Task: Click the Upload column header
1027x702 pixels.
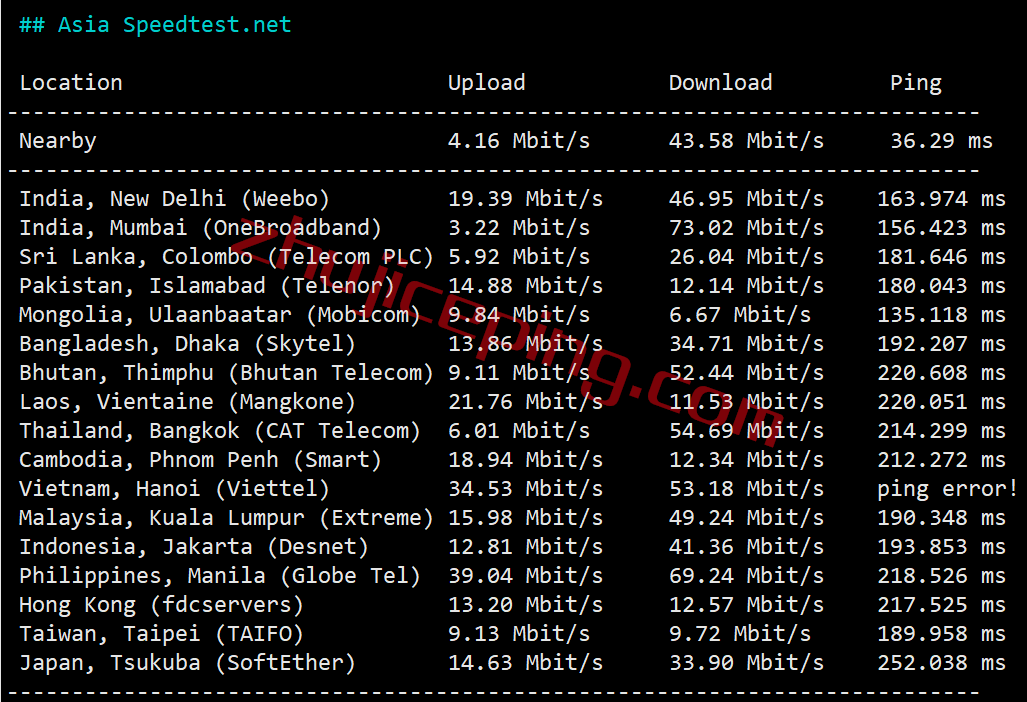Action: [x=487, y=83]
